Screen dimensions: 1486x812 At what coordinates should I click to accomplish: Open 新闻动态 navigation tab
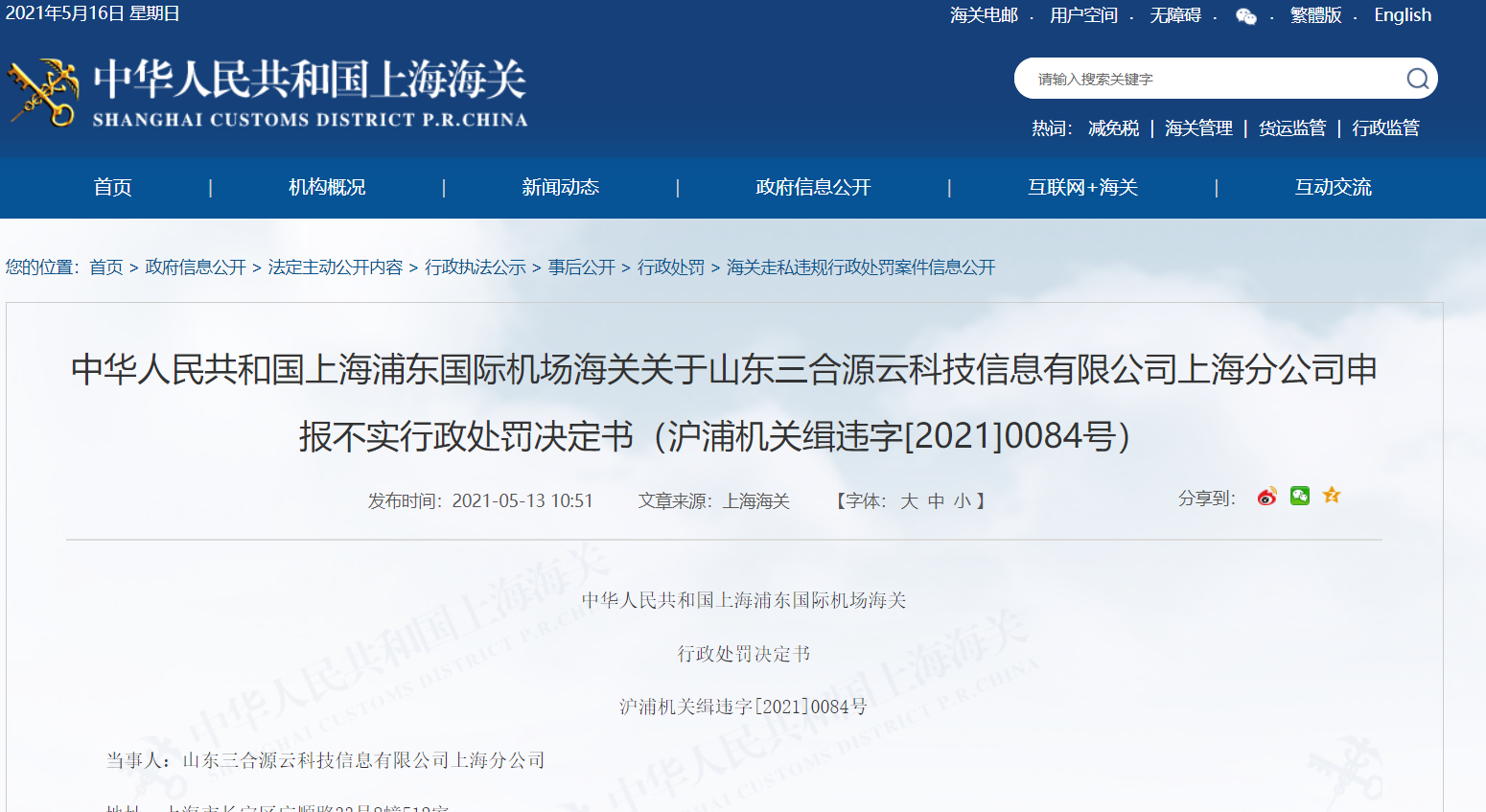coord(560,188)
